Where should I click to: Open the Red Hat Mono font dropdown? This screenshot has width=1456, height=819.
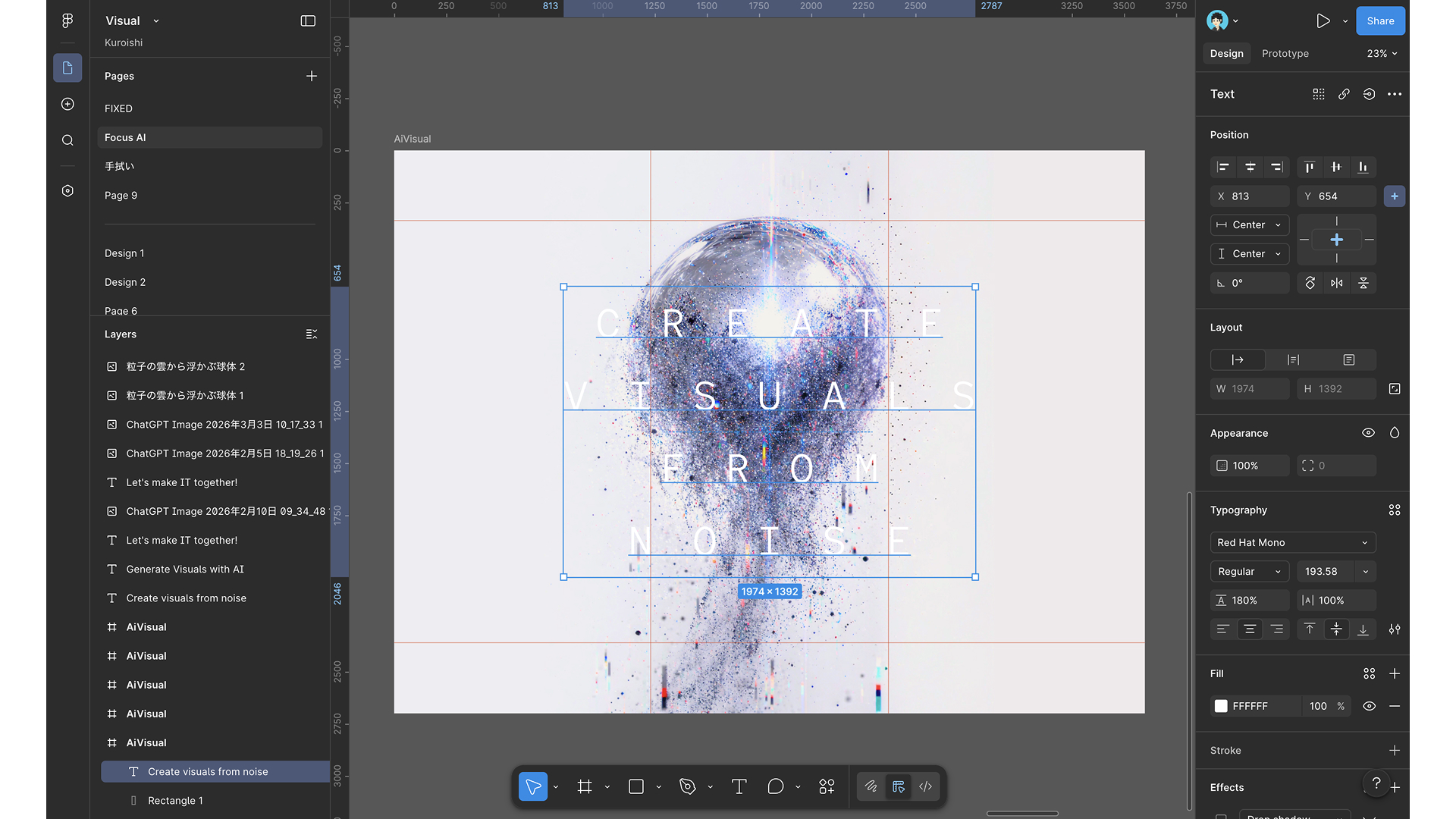pos(1293,542)
